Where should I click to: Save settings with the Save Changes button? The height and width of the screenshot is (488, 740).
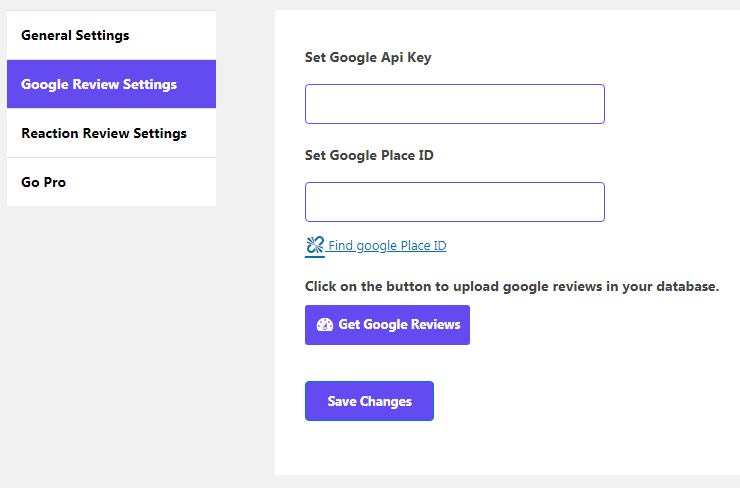pos(369,401)
